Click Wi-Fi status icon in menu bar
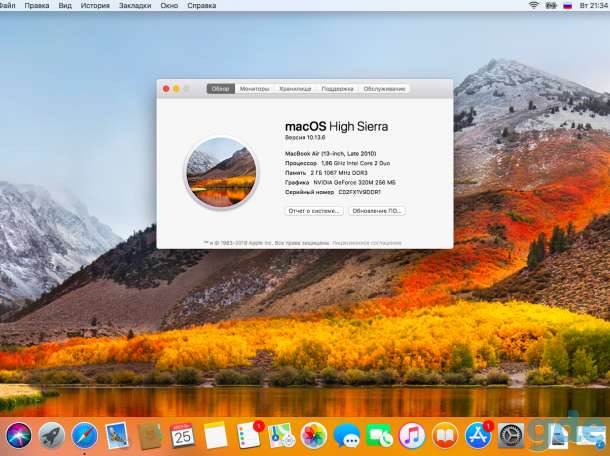 (x=534, y=5)
